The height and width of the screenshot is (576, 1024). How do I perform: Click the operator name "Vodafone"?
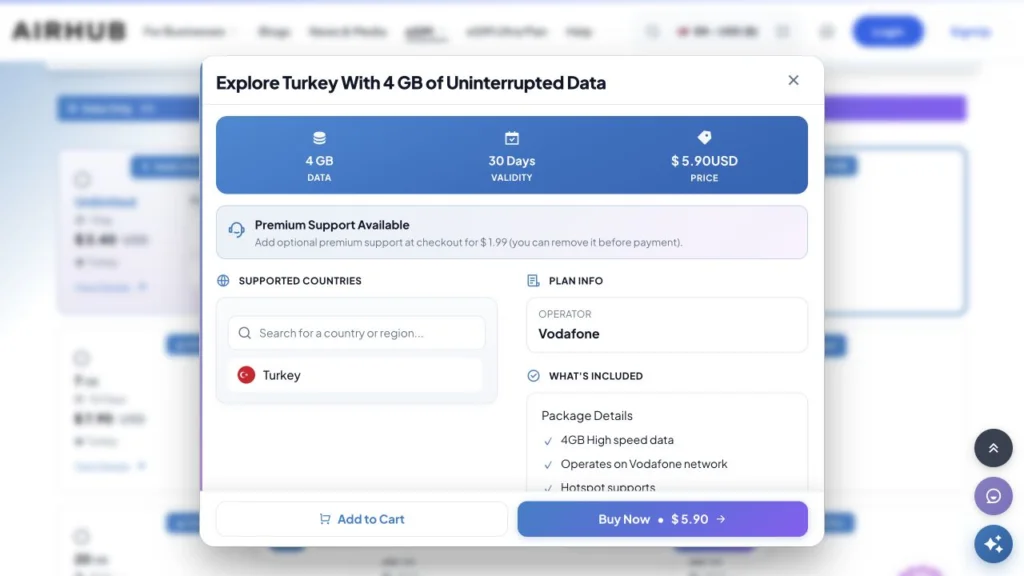tap(569, 334)
